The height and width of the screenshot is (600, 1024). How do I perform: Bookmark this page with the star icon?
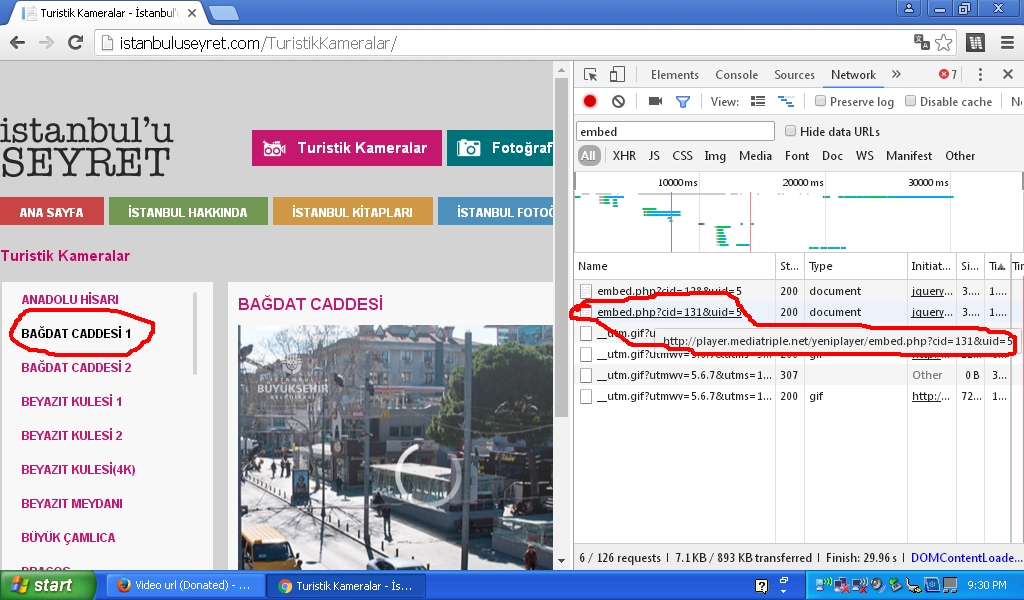click(x=943, y=43)
